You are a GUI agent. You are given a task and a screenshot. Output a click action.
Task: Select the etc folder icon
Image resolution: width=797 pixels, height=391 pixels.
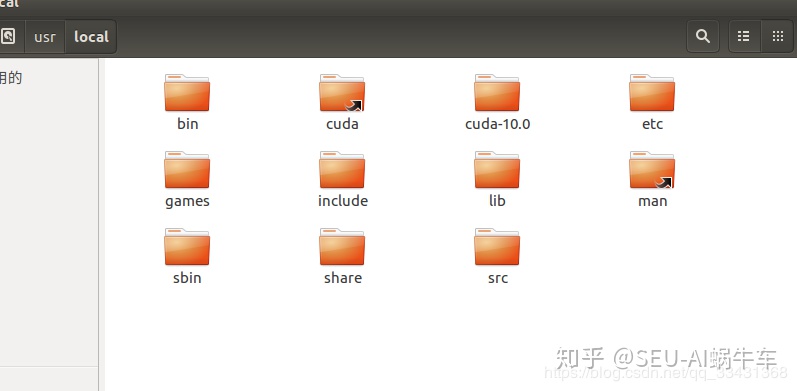pos(652,93)
